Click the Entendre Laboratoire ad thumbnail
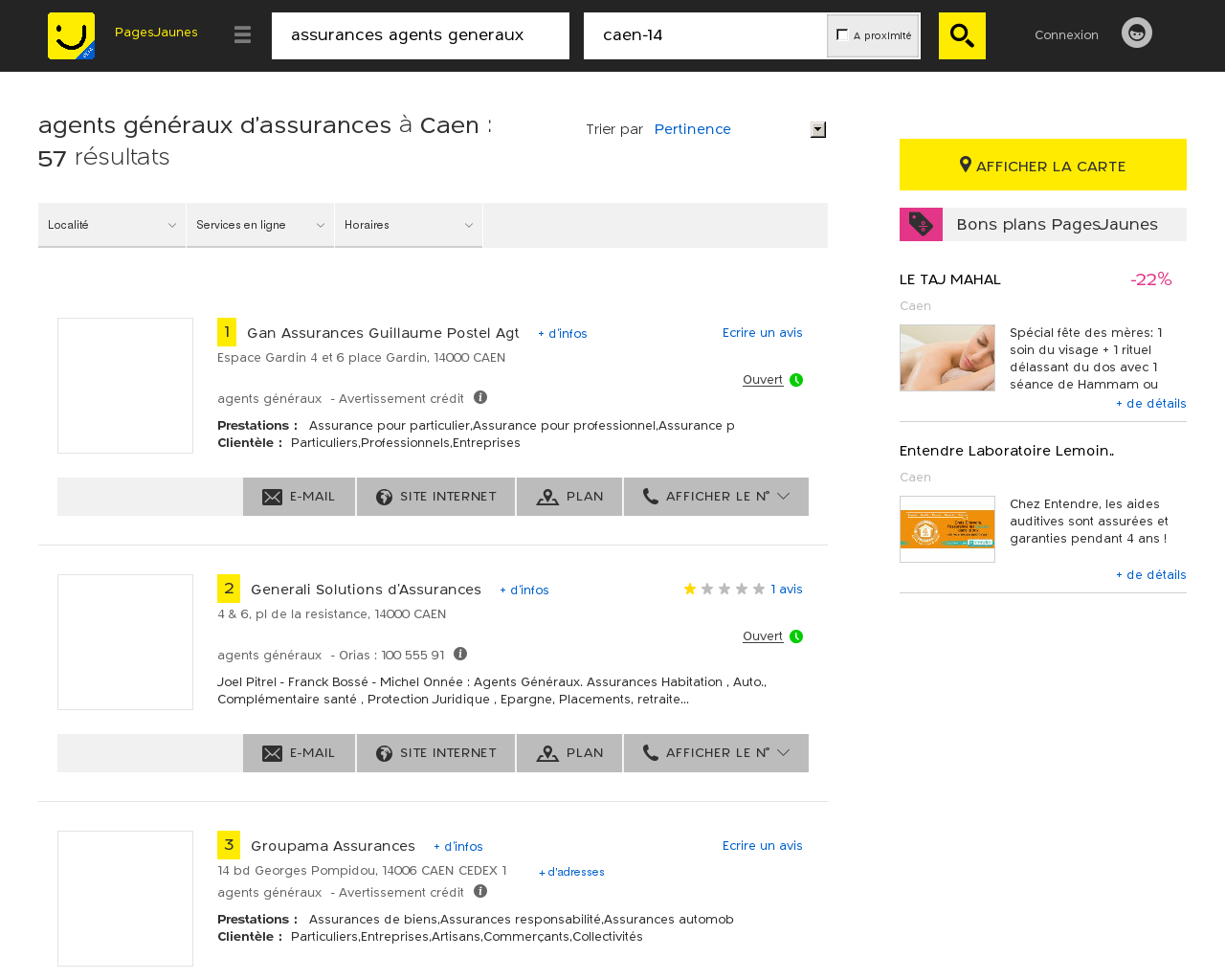1225x980 pixels. (x=947, y=529)
